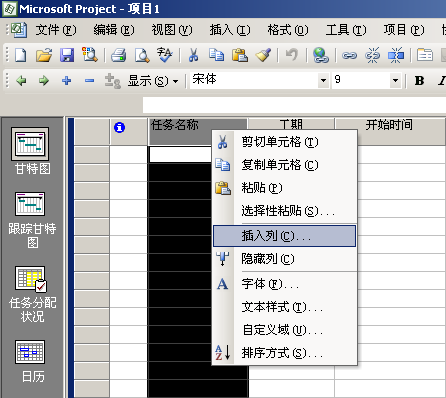446x398 pixels.
Task: Choose 文本样式(T)... in context menu
Action: (x=285, y=307)
